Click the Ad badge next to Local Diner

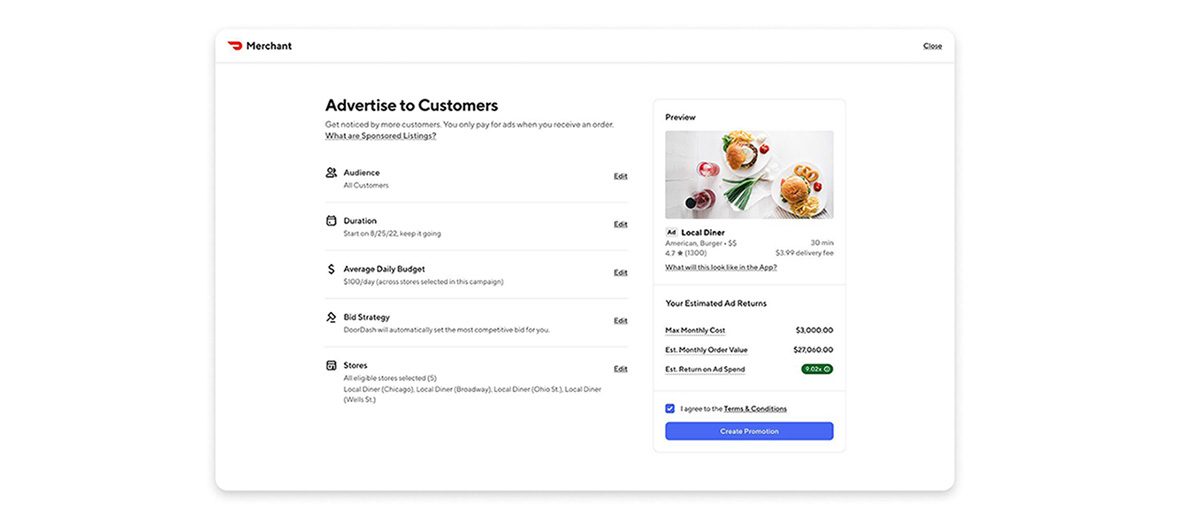pos(671,232)
